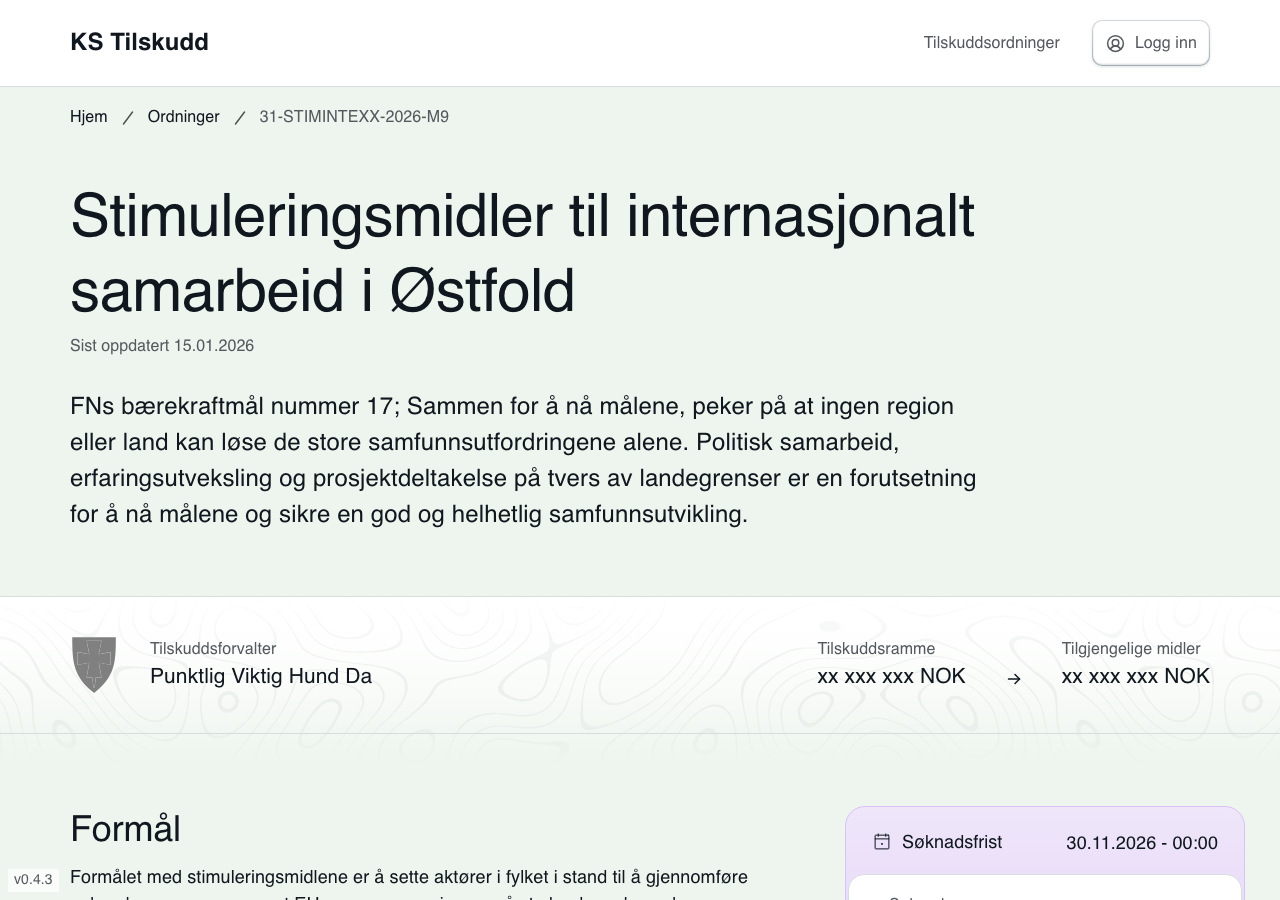Click the Sist oppdatert 15.01.2026 text
The image size is (1280, 900).
tap(162, 346)
